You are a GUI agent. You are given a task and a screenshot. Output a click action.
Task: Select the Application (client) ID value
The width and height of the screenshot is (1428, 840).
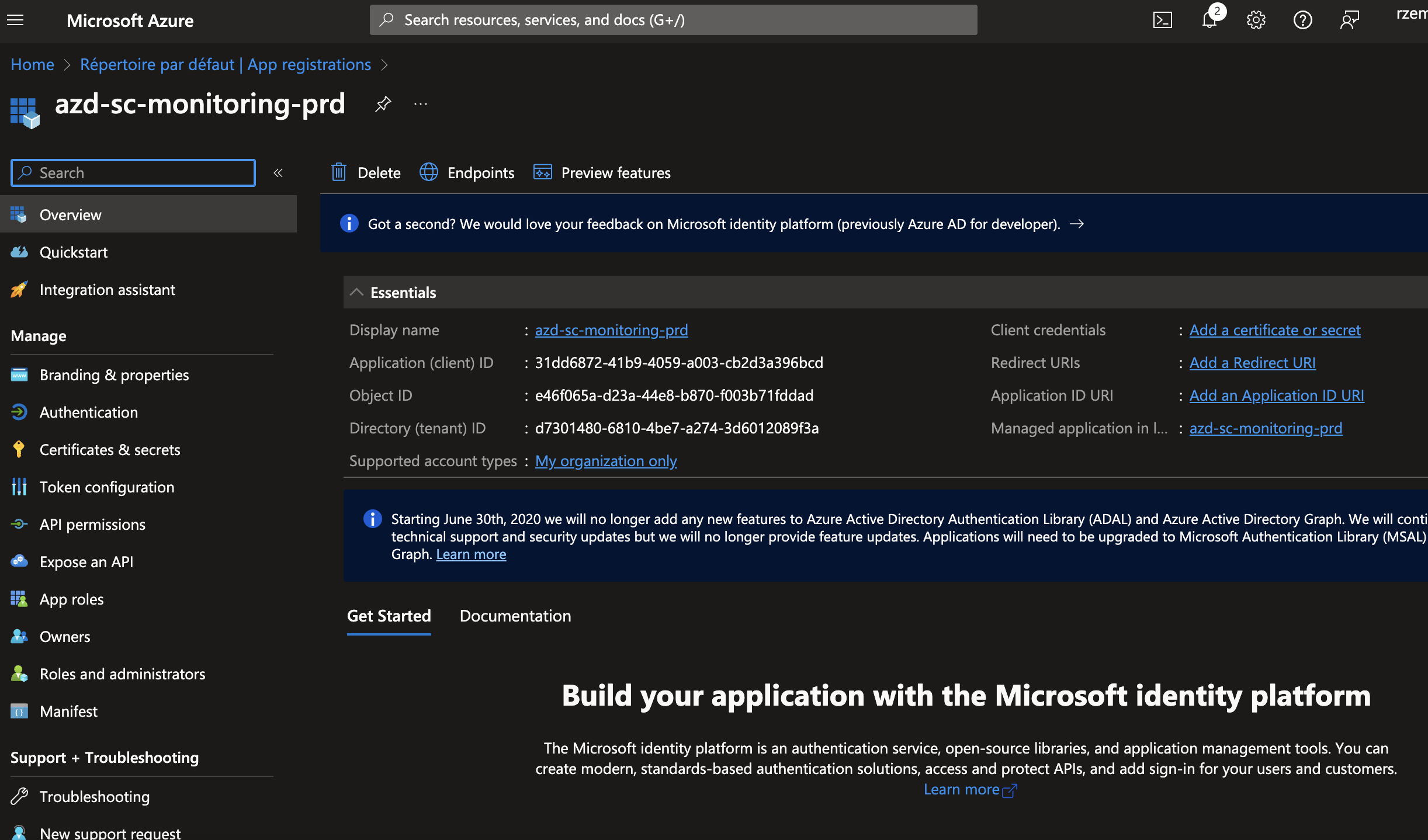click(679, 363)
